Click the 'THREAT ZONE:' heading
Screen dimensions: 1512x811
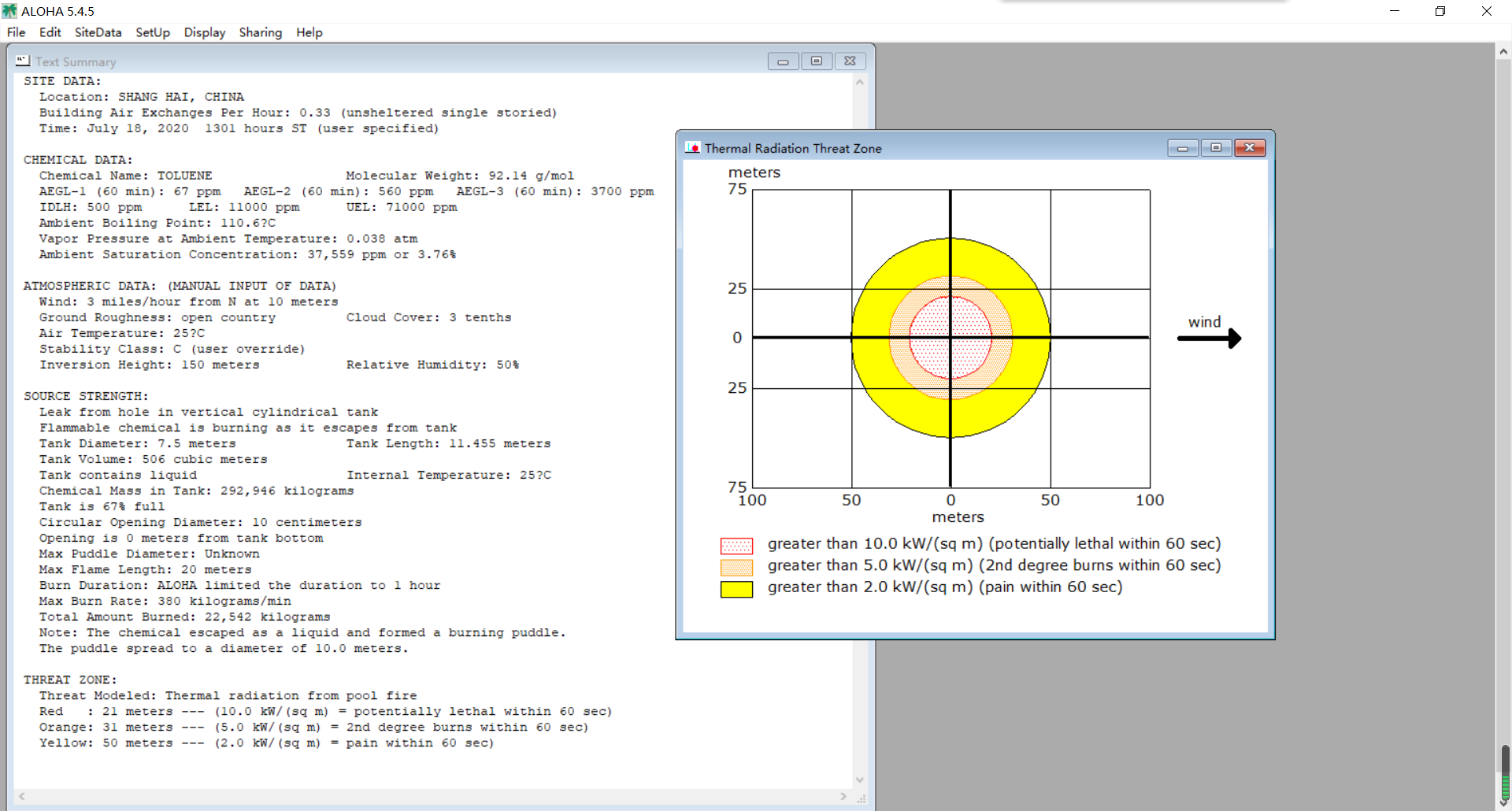[70, 680]
